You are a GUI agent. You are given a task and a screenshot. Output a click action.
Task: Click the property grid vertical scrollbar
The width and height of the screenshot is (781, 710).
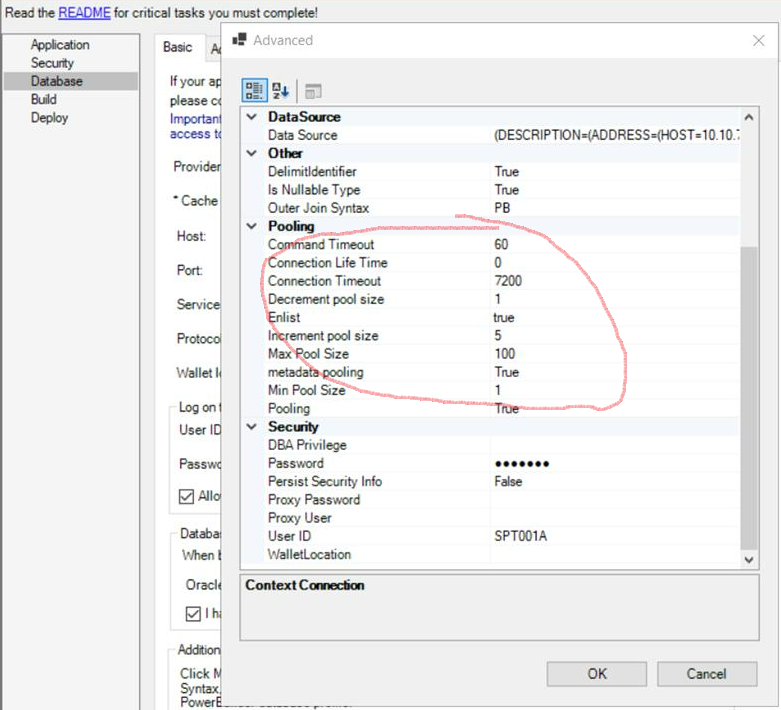[750, 400]
